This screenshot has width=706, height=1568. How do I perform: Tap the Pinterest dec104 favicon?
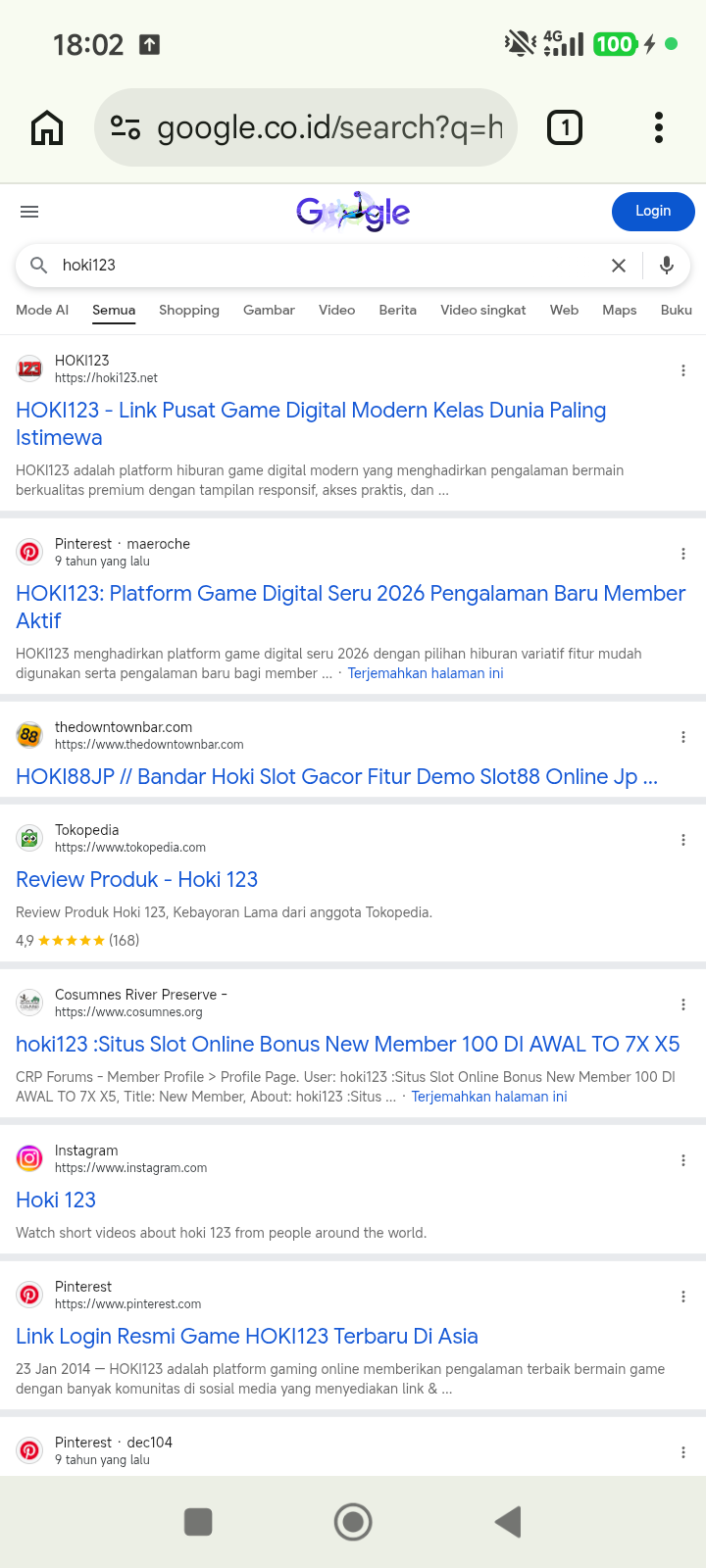(30, 1450)
